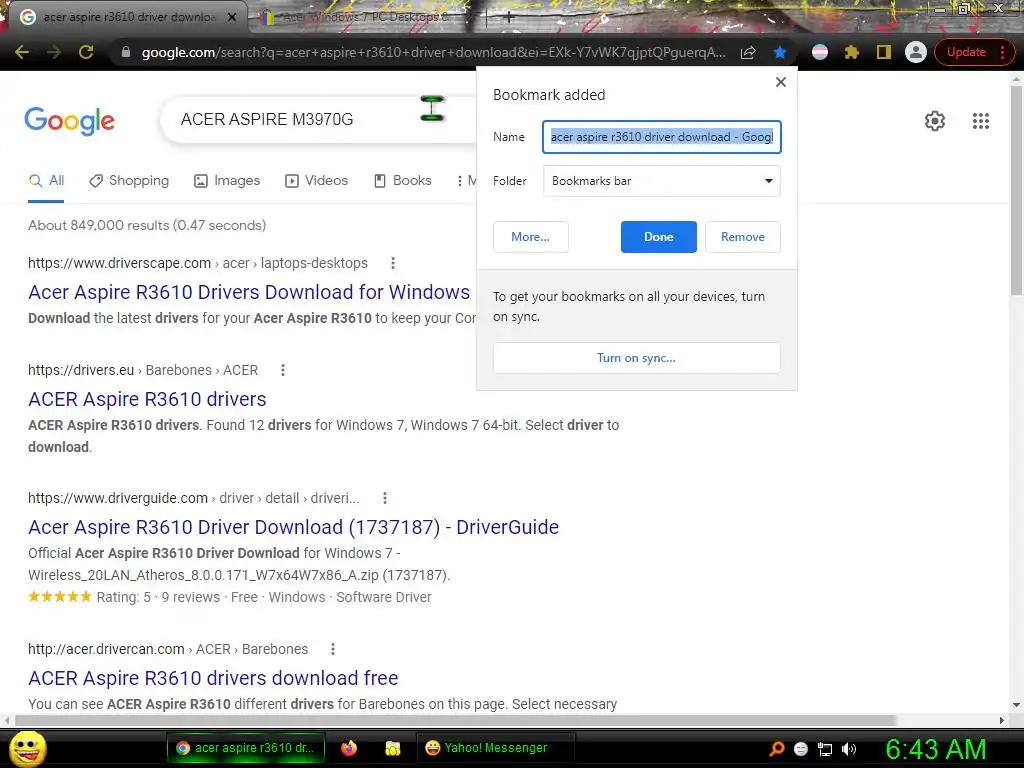Click the vertical scrollbar thumb

tap(1016, 189)
